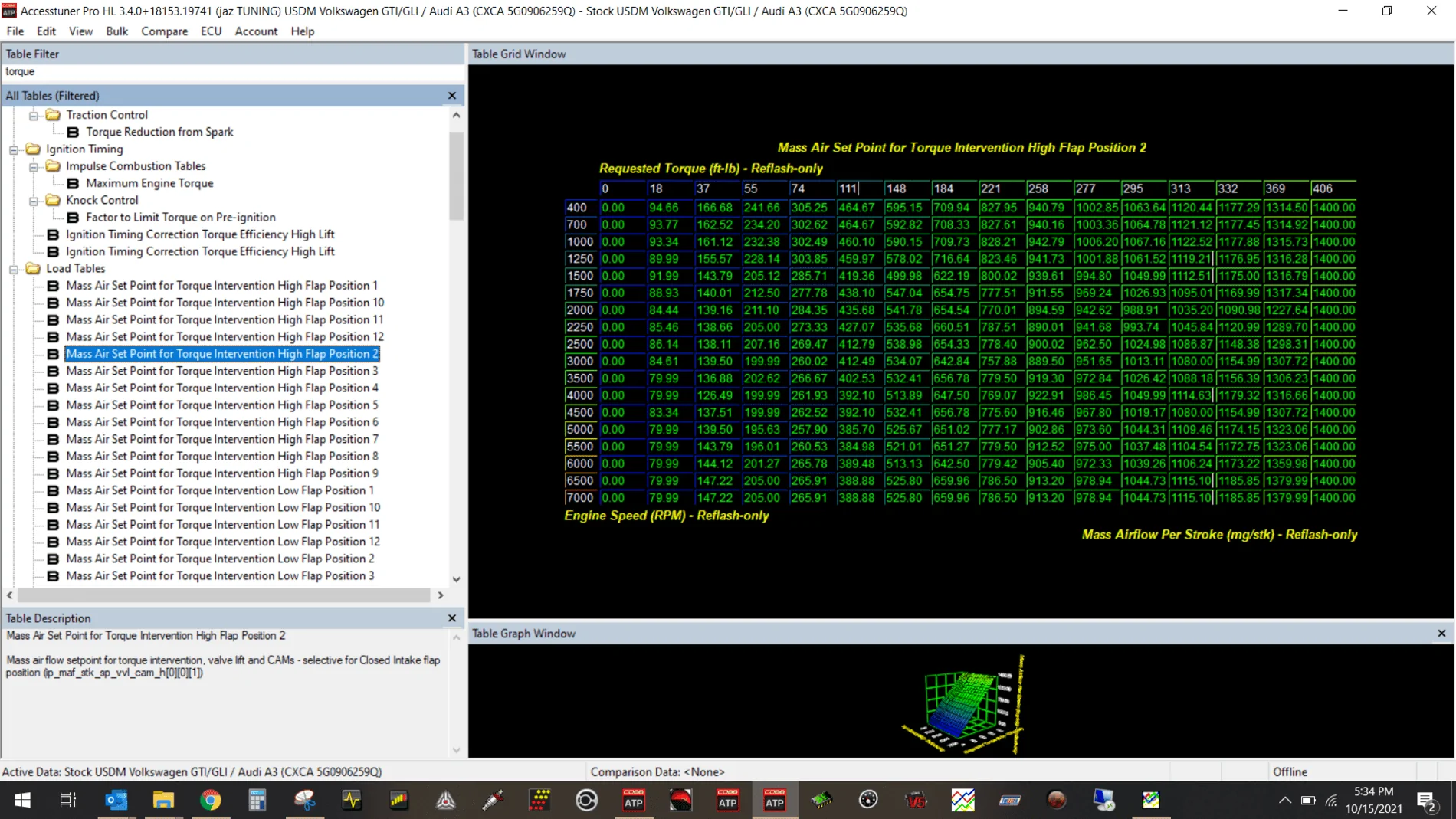Select Low Flap Position 12 table
Screen dimensions: 1456x819
point(223,542)
